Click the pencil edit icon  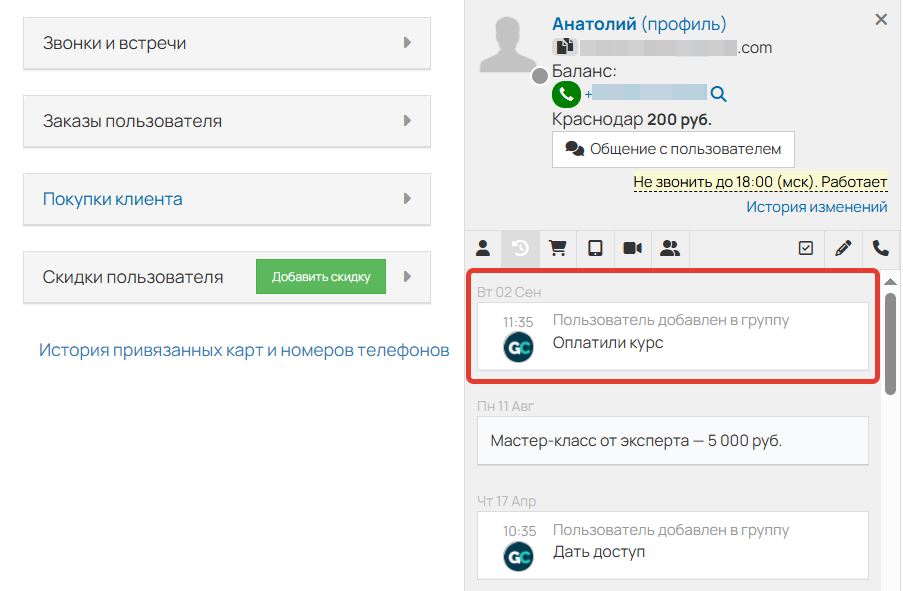pos(842,248)
